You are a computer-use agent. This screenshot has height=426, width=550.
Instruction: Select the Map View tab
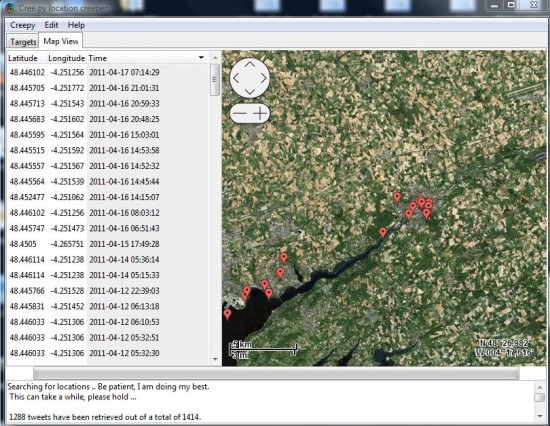click(x=61, y=41)
